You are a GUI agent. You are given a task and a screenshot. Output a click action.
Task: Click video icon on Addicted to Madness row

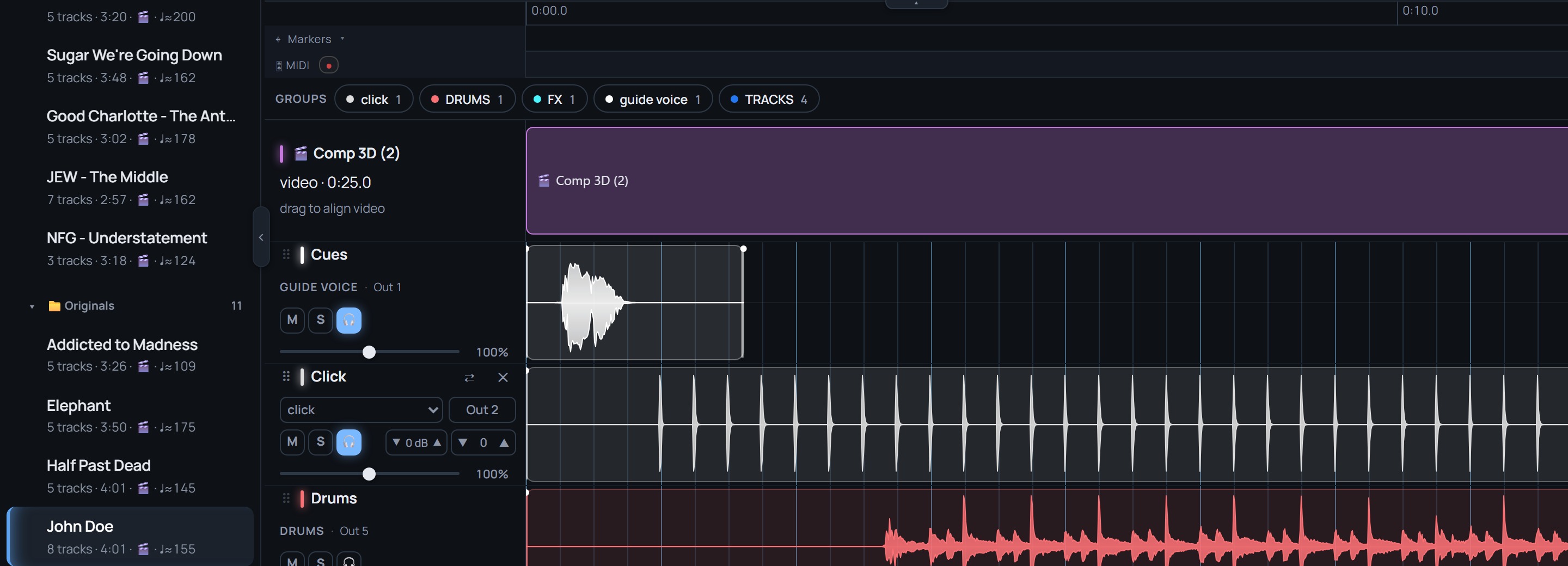point(143,366)
